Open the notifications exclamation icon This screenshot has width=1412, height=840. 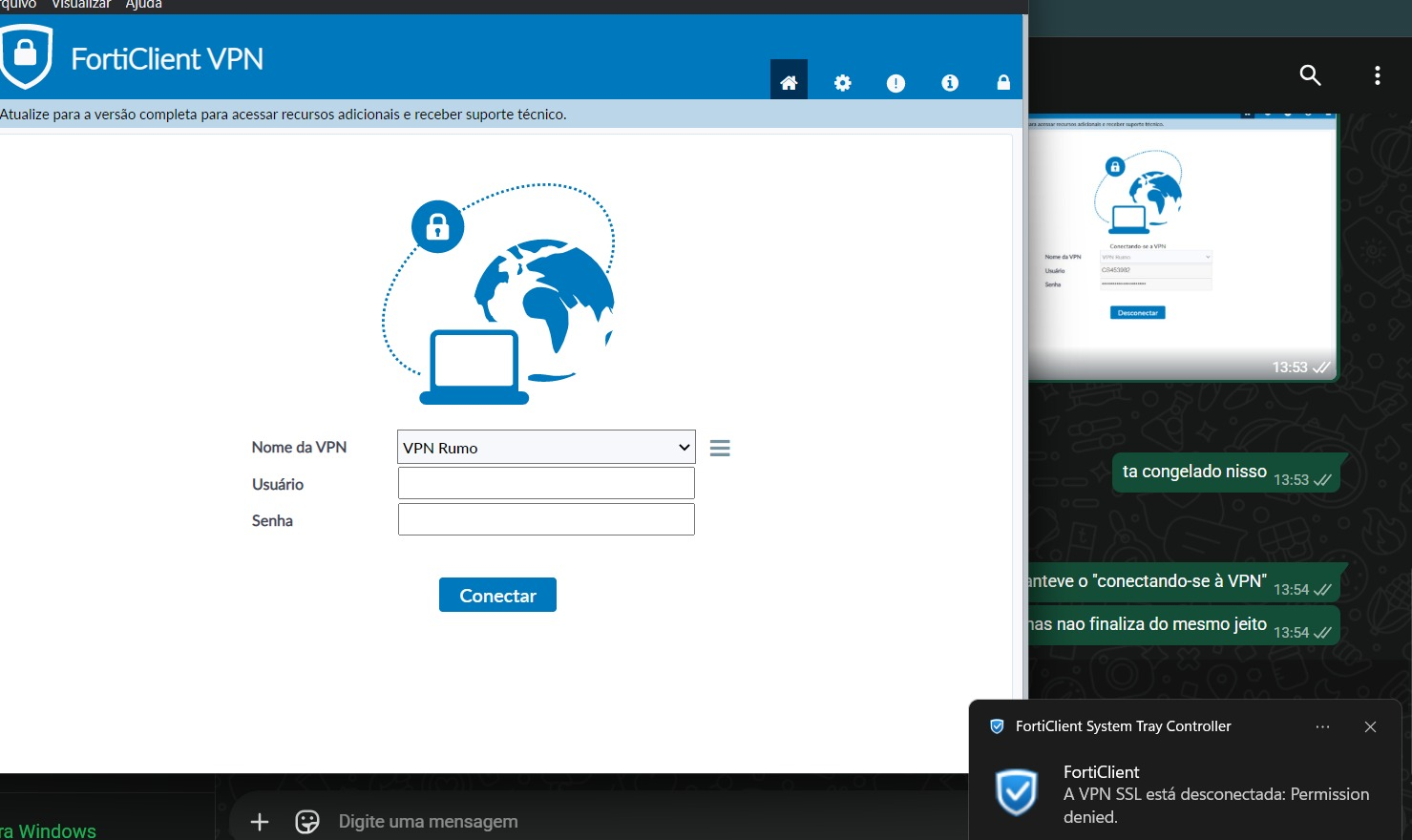pyautogui.click(x=896, y=83)
